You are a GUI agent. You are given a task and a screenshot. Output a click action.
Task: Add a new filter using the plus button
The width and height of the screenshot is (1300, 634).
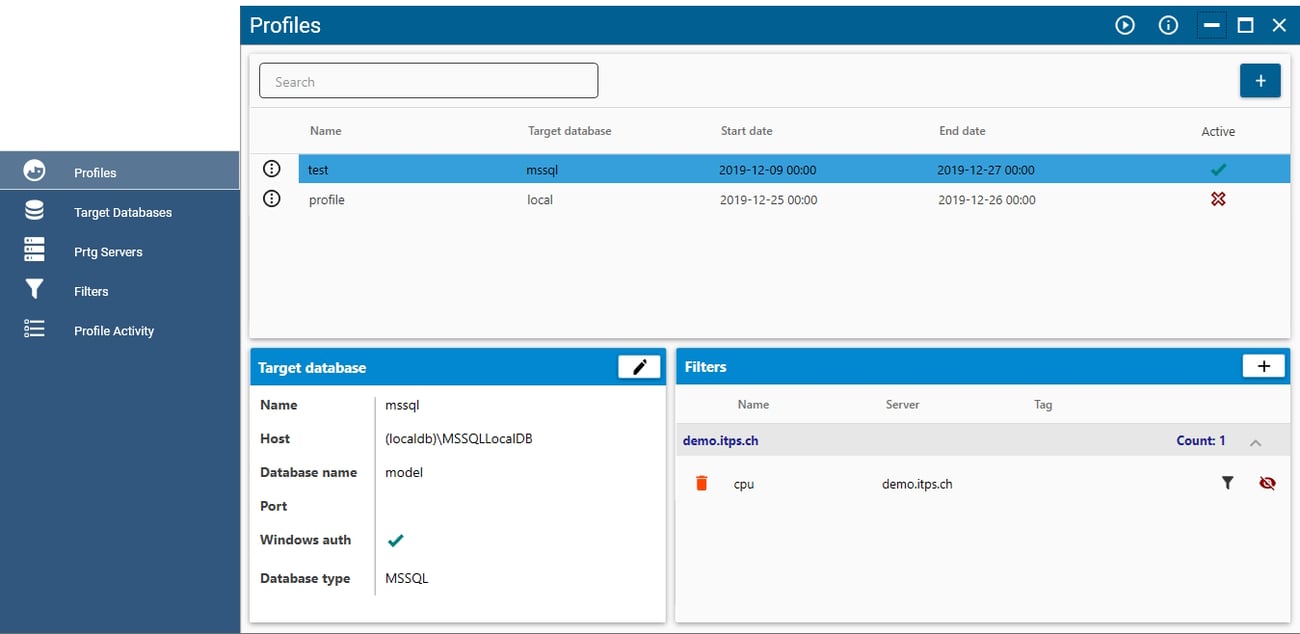point(1263,366)
